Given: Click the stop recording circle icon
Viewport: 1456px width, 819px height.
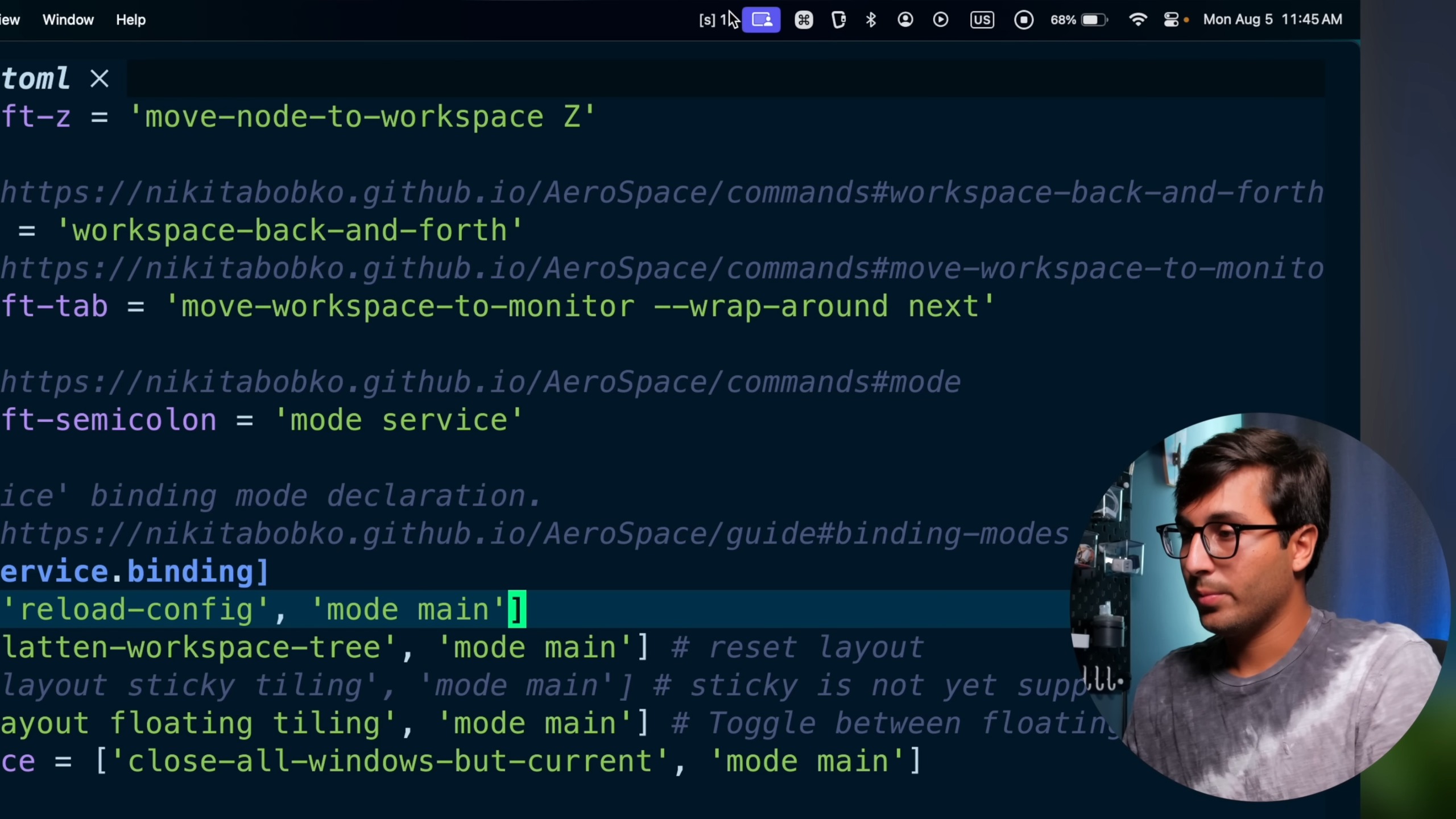Looking at the screenshot, I should [1023, 20].
